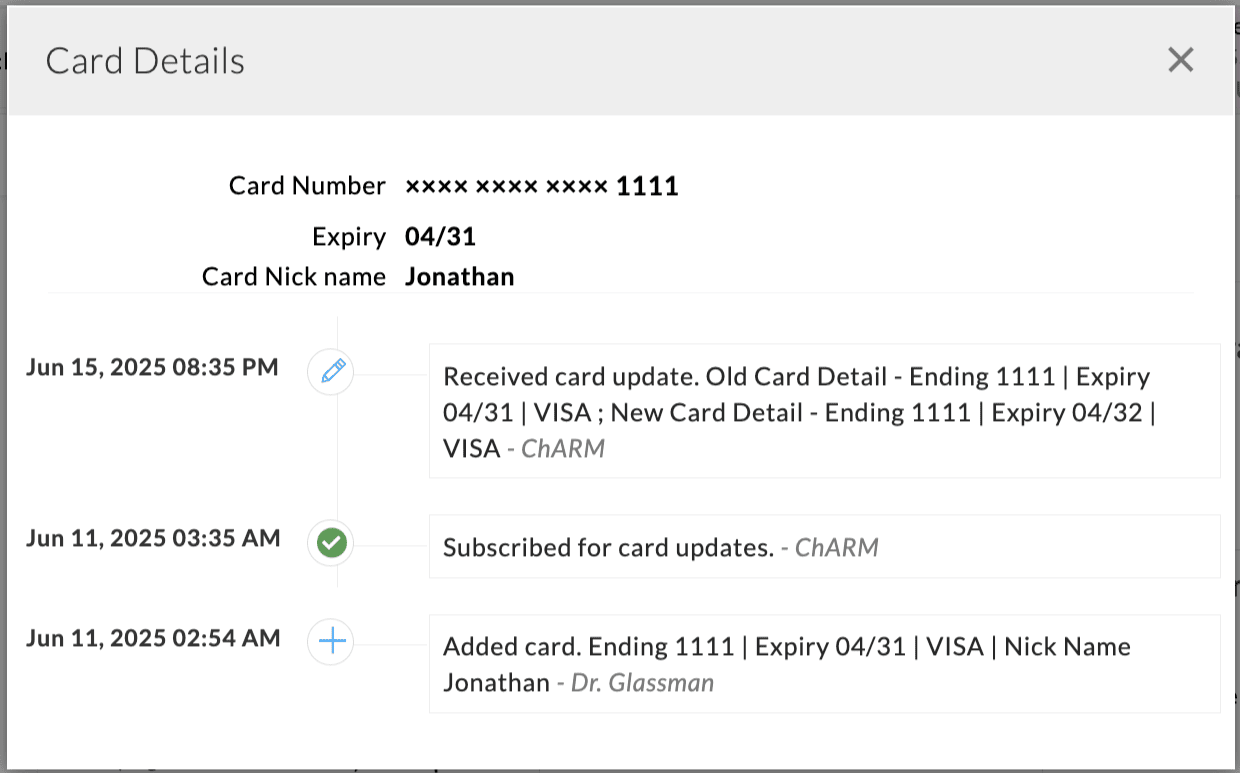
Task: Select the masked card number ending 1111
Action: pos(543,185)
